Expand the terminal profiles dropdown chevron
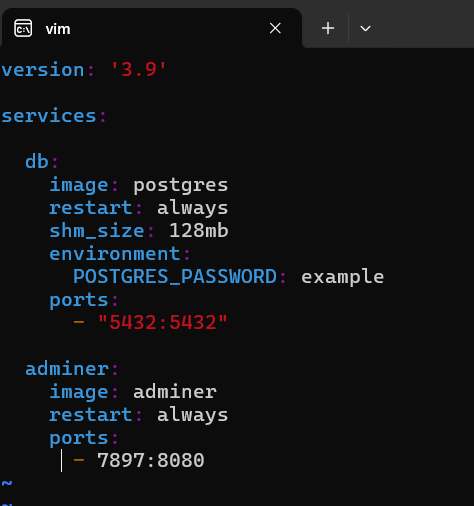 (x=365, y=29)
